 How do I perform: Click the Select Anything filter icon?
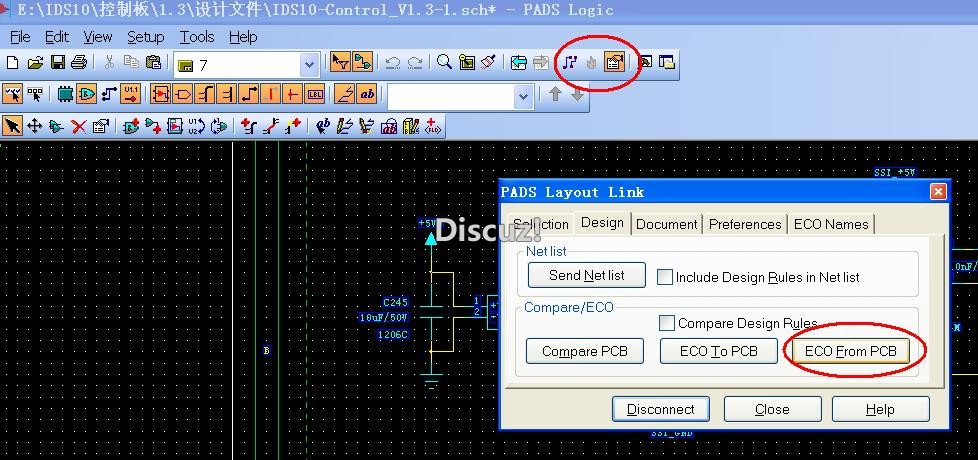click(12, 95)
